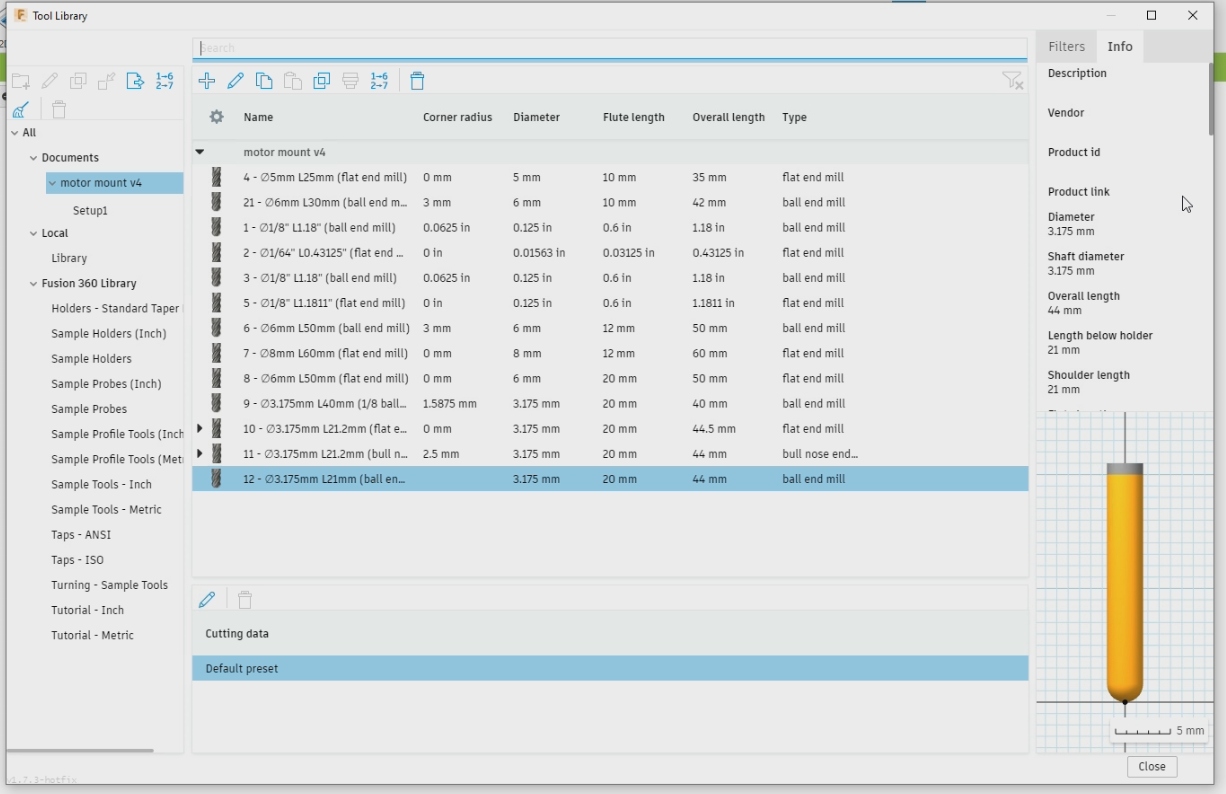Click the Info panel vertical scrollbar
This screenshot has height=794, width=1226.
pyautogui.click(x=1211, y=100)
